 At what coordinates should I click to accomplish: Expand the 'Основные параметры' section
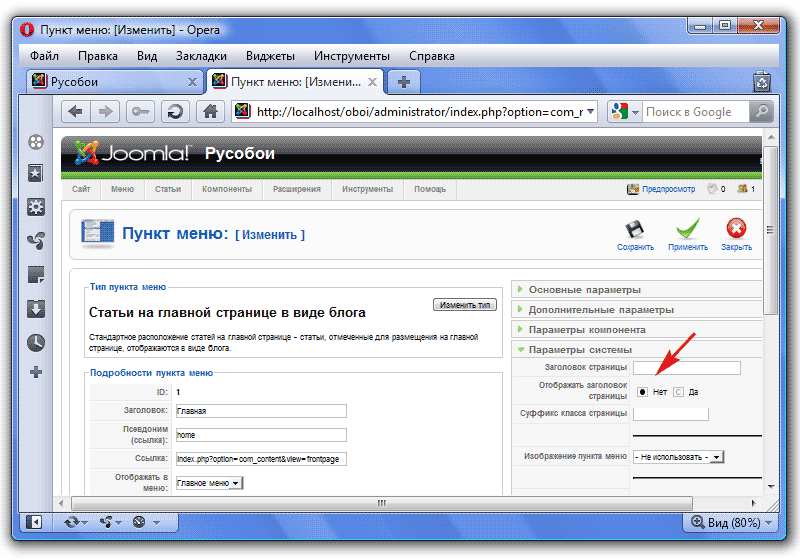pos(585,290)
